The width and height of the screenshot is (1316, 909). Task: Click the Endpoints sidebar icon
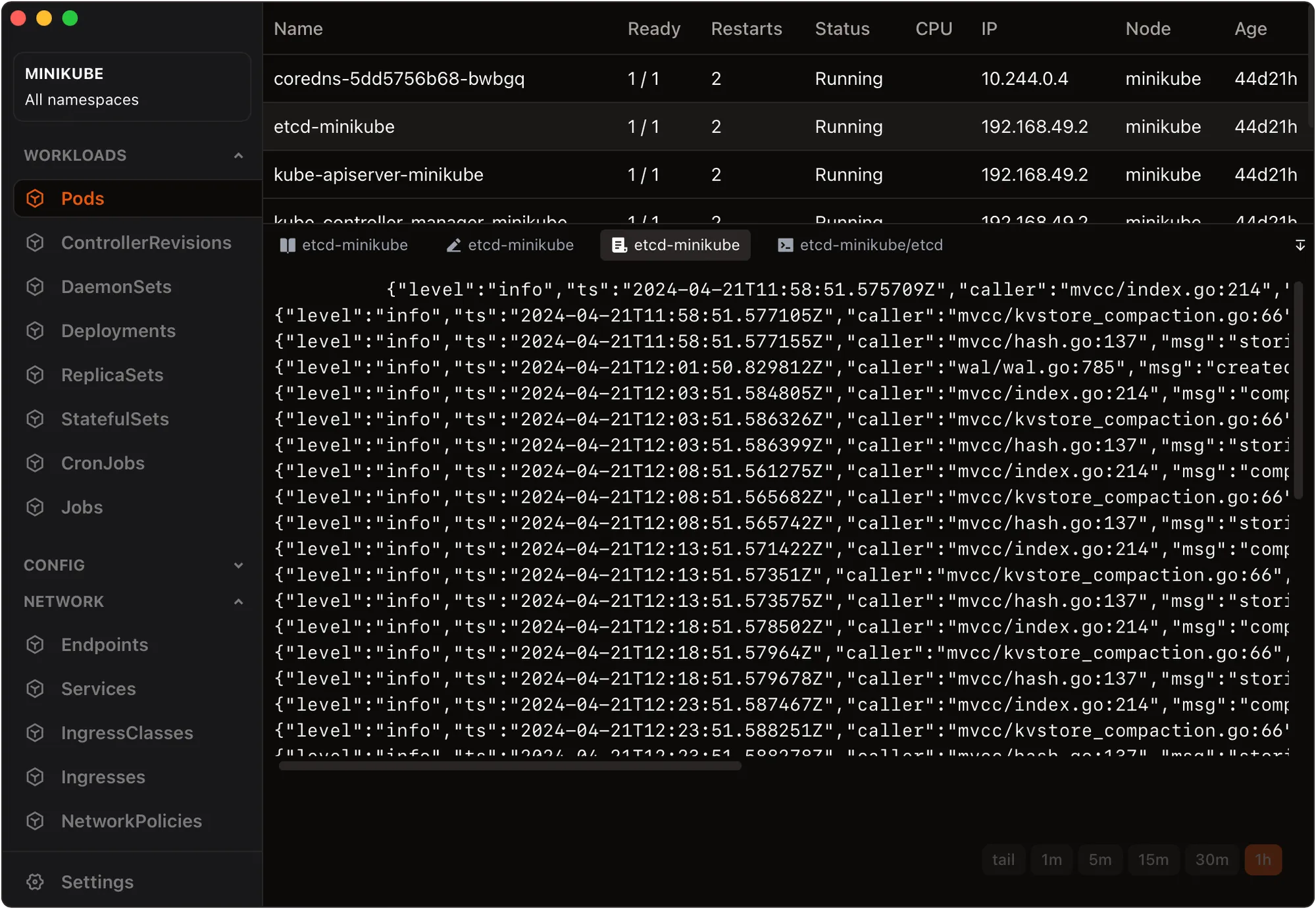tap(35, 644)
